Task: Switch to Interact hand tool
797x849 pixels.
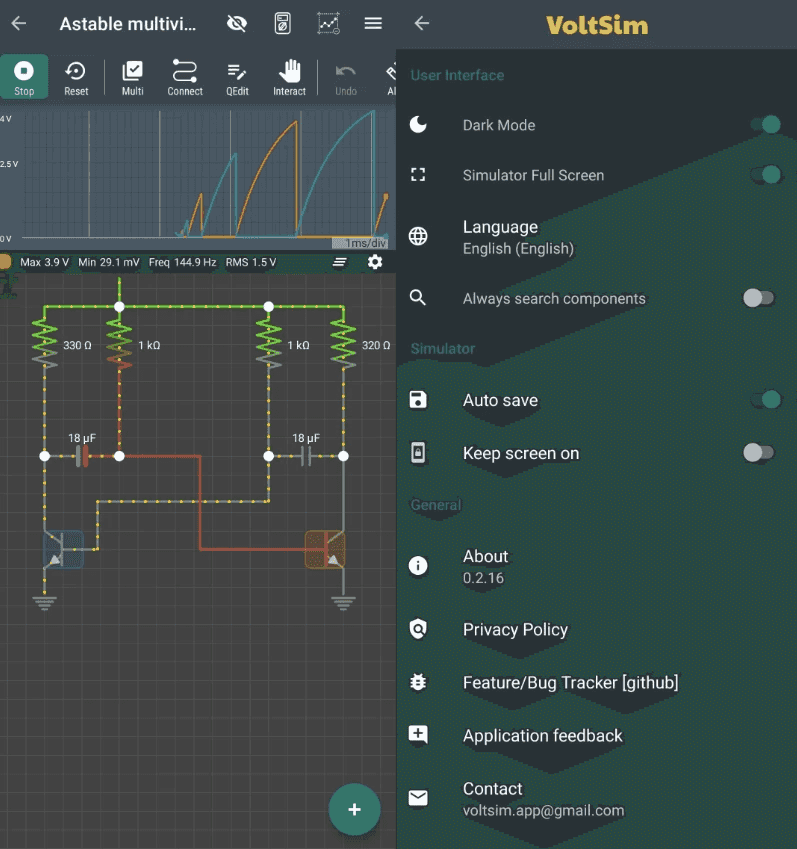Action: coord(289,78)
